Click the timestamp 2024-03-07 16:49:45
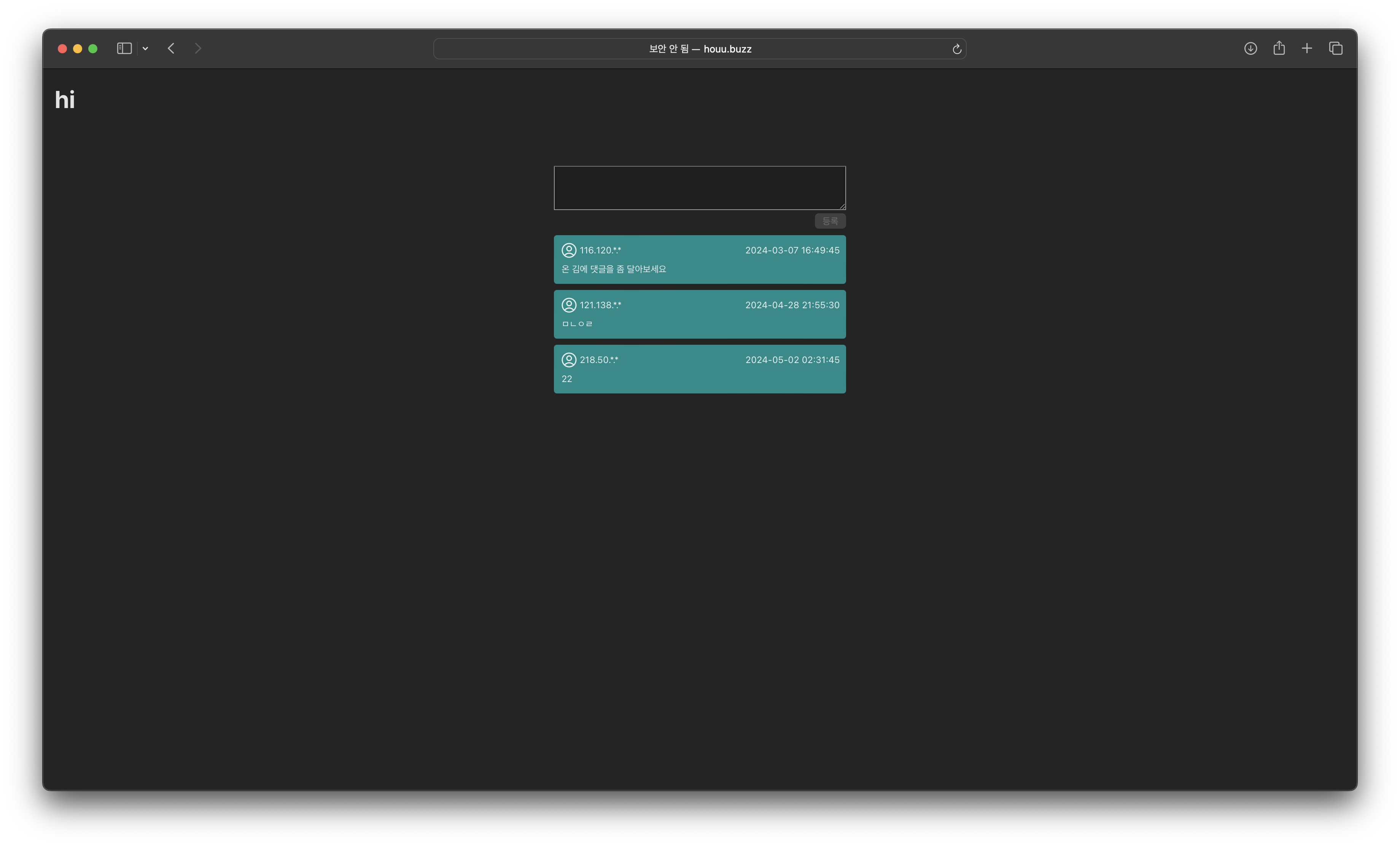Screen dimensions: 1400x847 792,250
